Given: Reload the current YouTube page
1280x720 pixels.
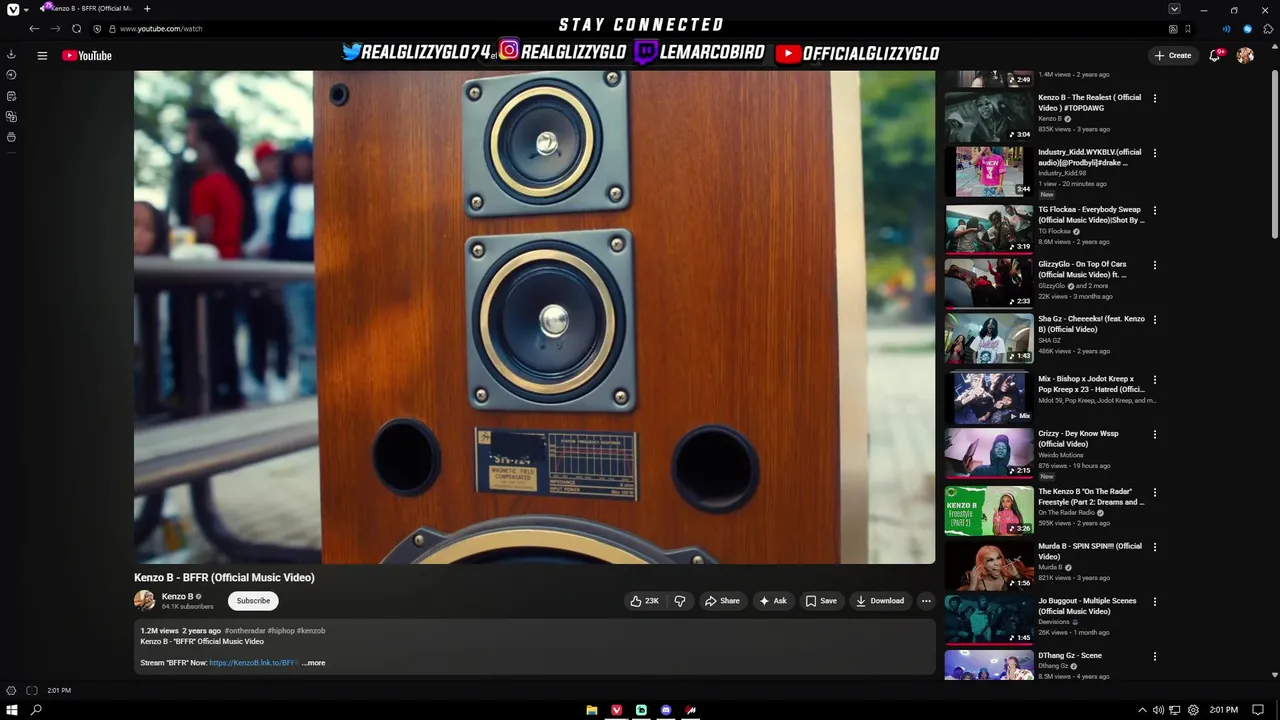Looking at the screenshot, I should tap(76, 29).
